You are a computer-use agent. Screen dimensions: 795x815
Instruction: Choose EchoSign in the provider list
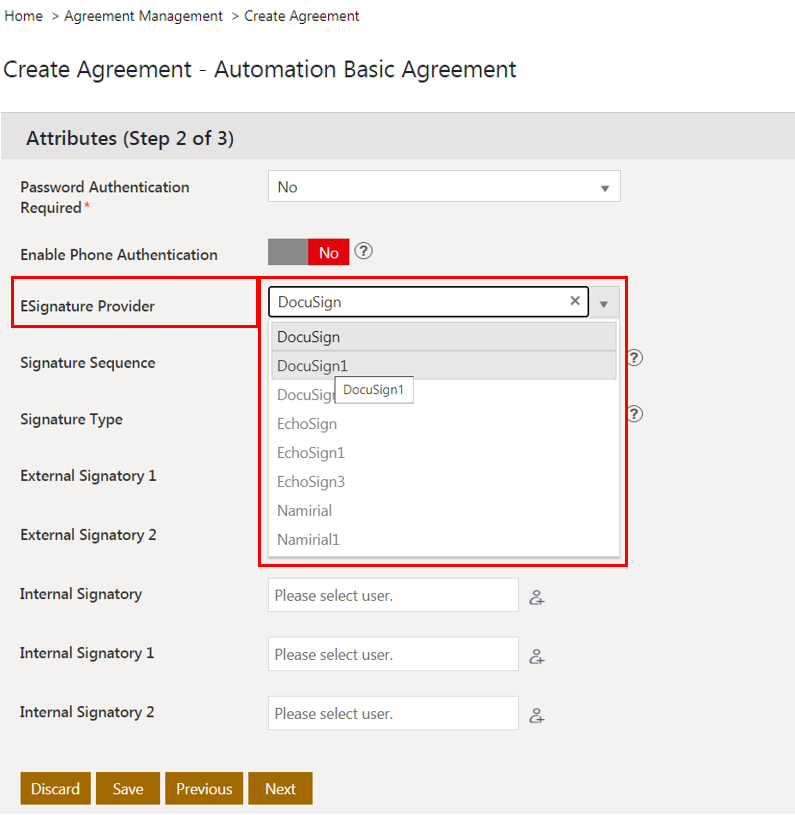click(307, 424)
